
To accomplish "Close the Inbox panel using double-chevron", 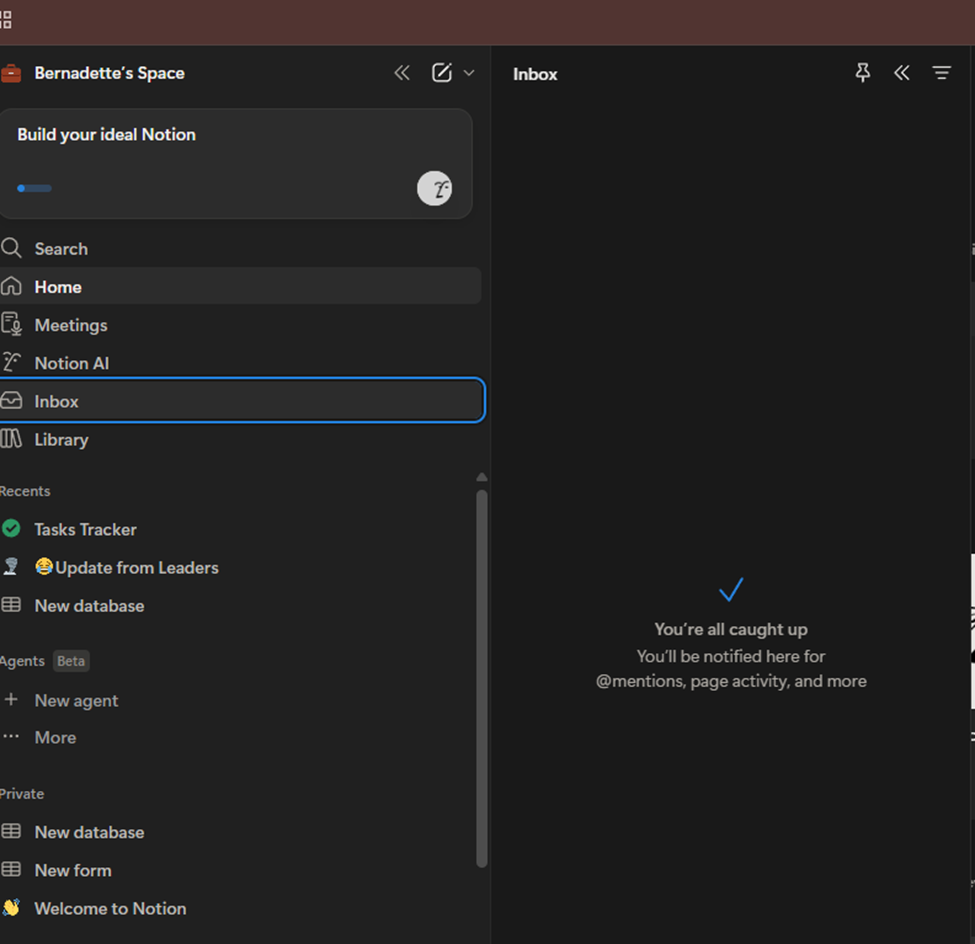I will (x=902, y=73).
